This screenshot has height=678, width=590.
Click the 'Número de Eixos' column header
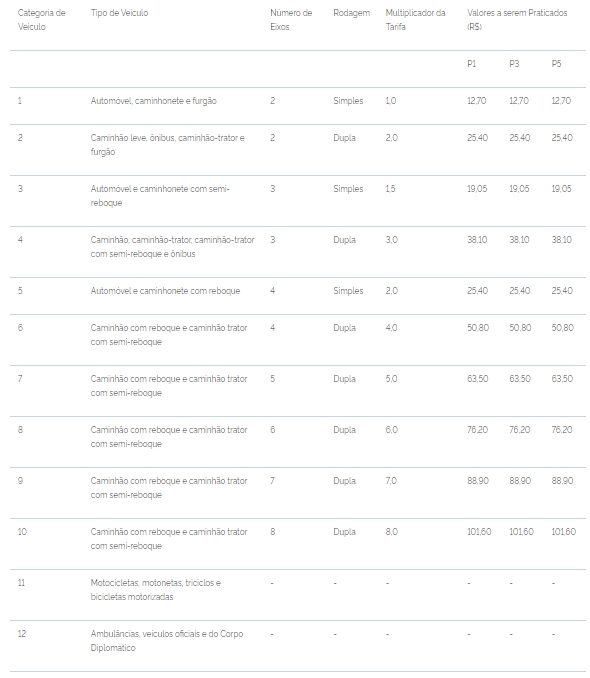click(x=291, y=20)
